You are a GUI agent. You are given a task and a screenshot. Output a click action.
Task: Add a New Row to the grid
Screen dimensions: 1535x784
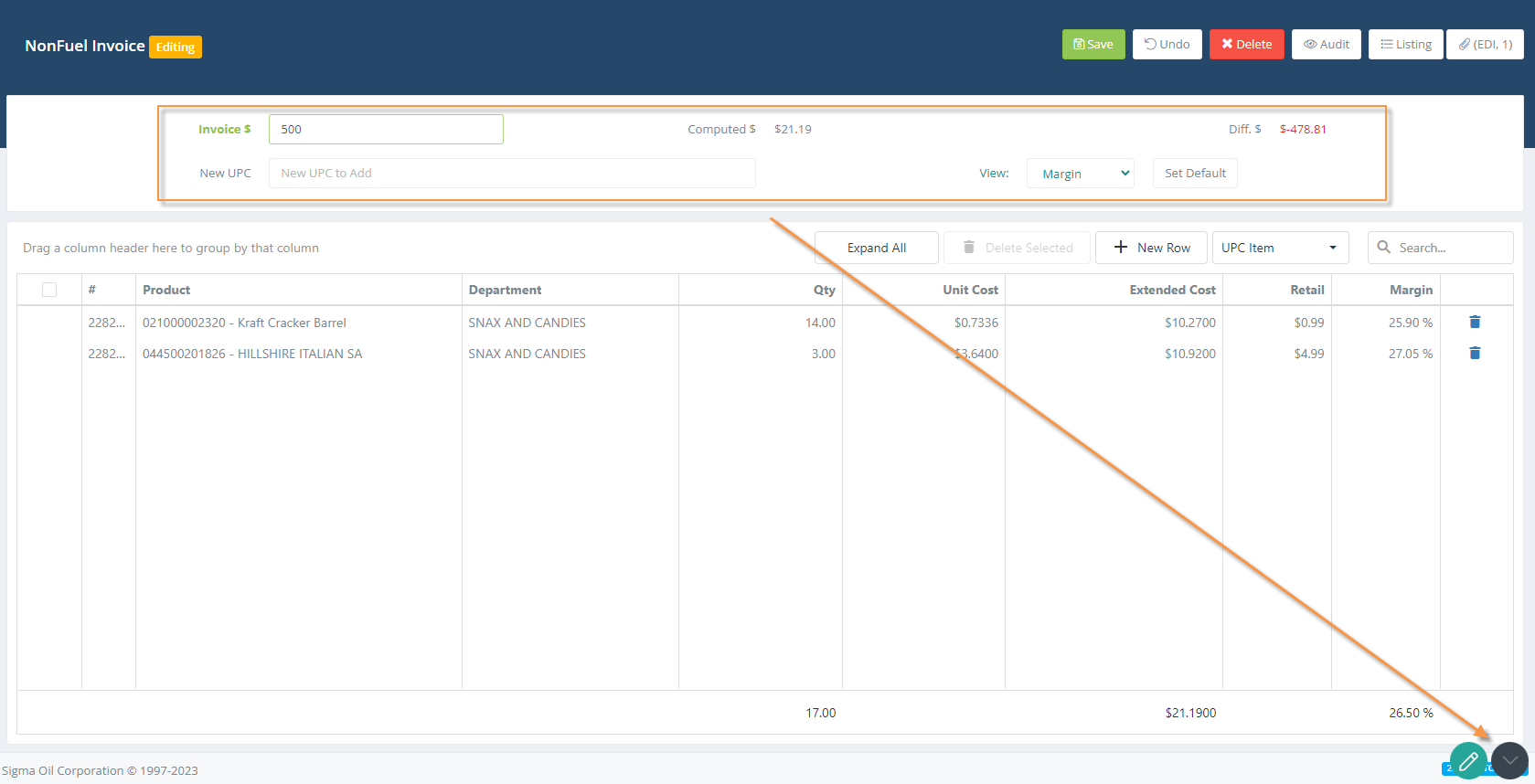(1152, 248)
